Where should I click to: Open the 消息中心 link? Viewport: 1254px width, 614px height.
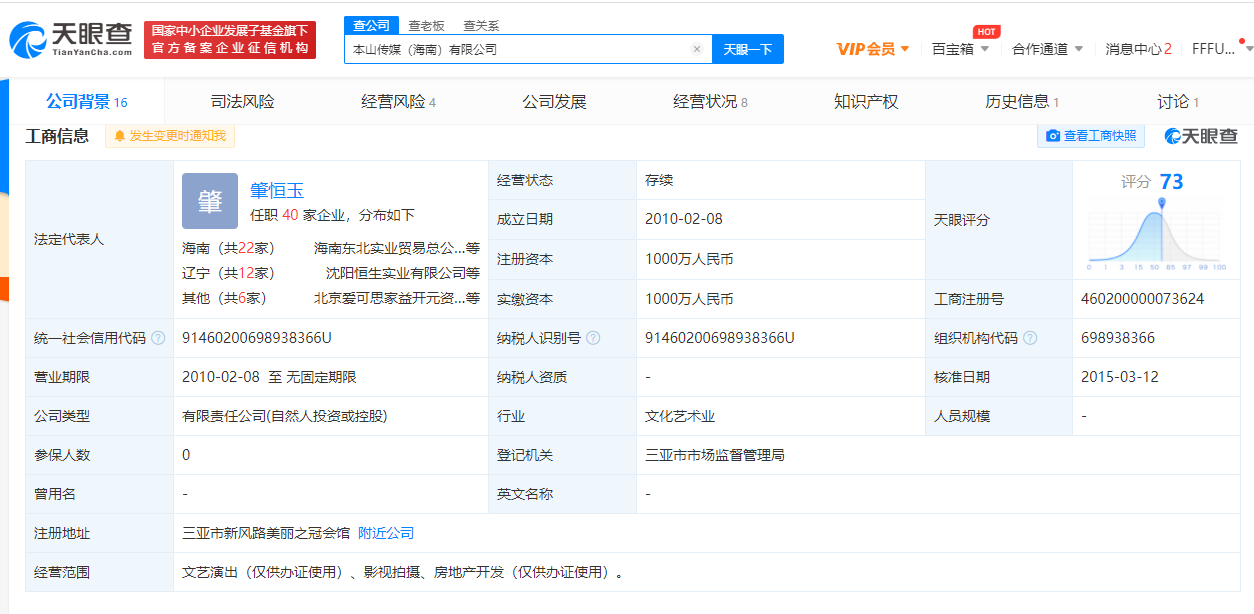click(x=1138, y=49)
